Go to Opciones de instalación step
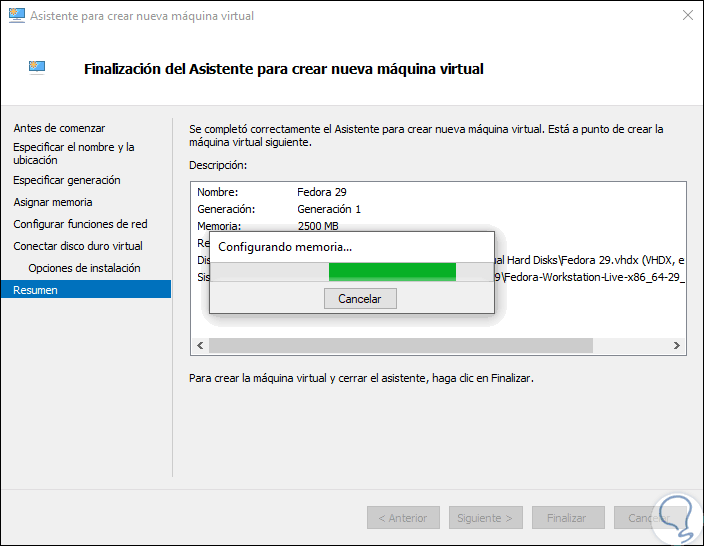The height and width of the screenshot is (546, 704). [84, 268]
